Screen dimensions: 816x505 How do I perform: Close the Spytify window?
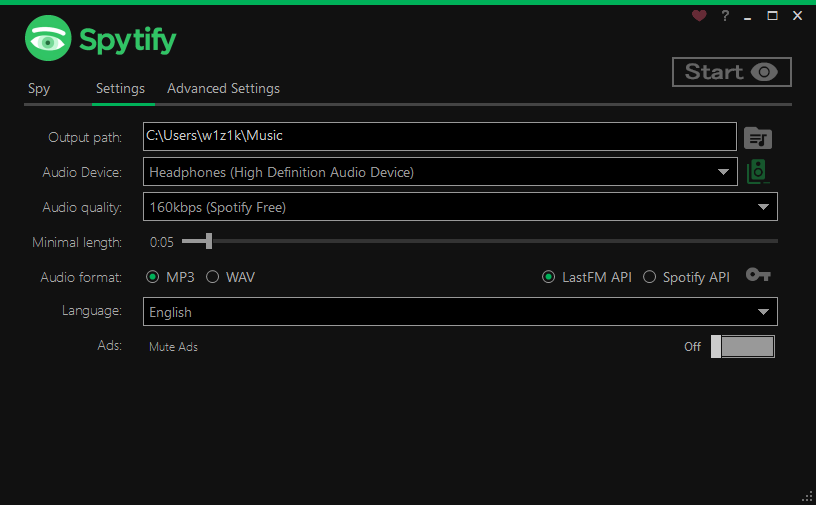pyautogui.click(x=797, y=16)
